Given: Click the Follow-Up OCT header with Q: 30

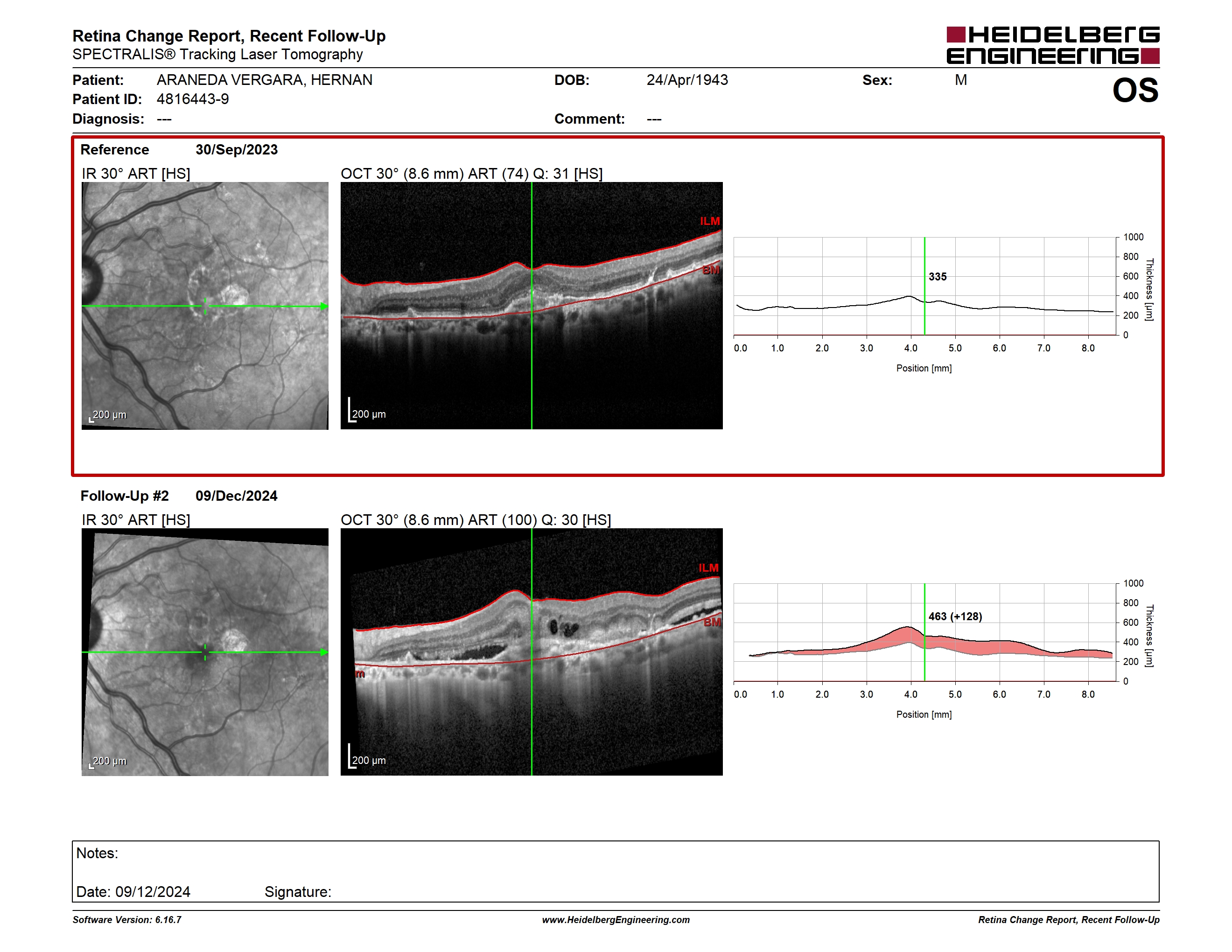Looking at the screenshot, I should pyautogui.click(x=476, y=519).
